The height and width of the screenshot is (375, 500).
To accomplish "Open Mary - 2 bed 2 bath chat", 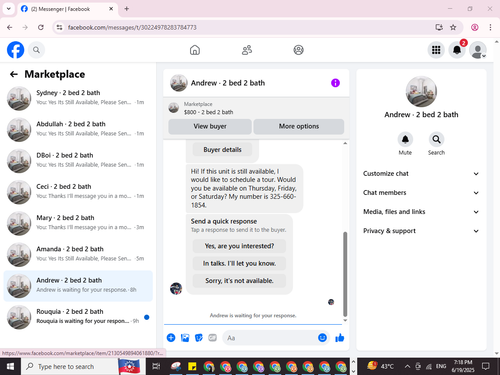I will 78,223.
